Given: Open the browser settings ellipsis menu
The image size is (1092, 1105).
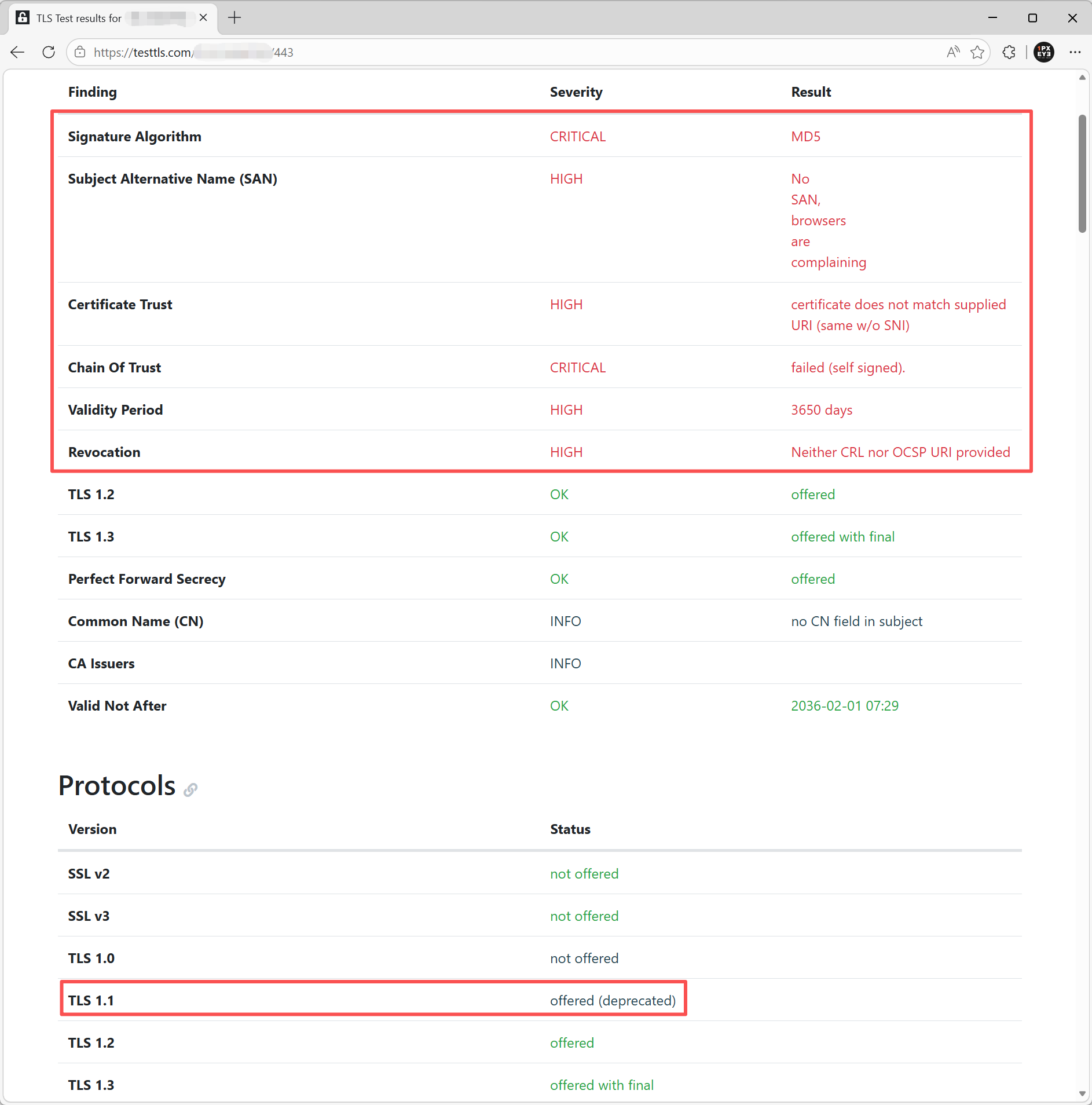Looking at the screenshot, I should [1075, 52].
